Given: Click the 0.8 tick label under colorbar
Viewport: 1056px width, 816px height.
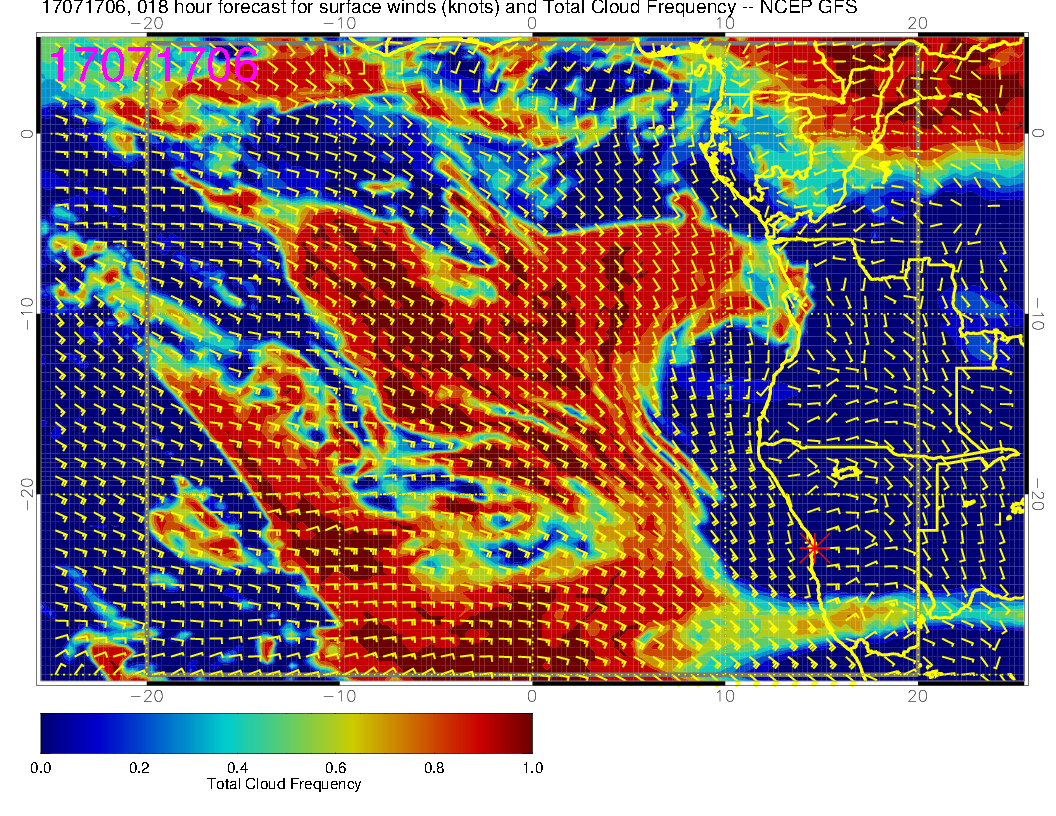Looking at the screenshot, I should click(x=434, y=768).
